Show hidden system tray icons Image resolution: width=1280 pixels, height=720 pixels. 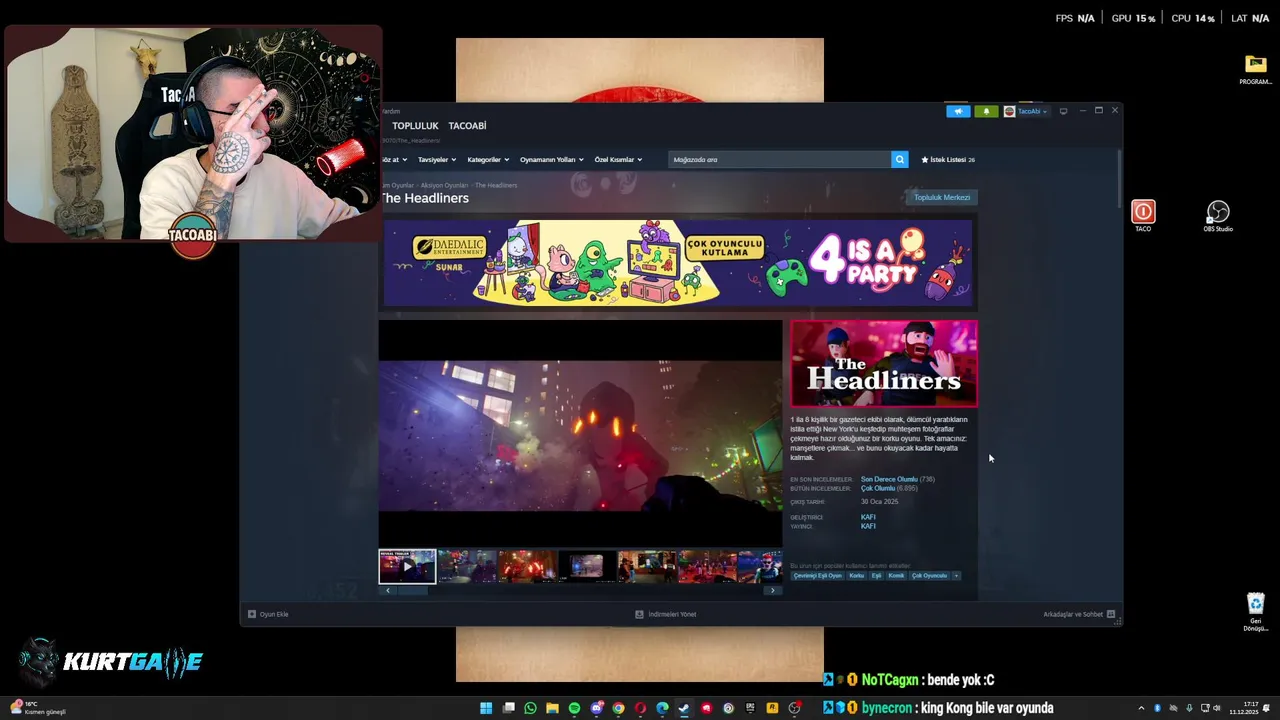pyautogui.click(x=1141, y=708)
